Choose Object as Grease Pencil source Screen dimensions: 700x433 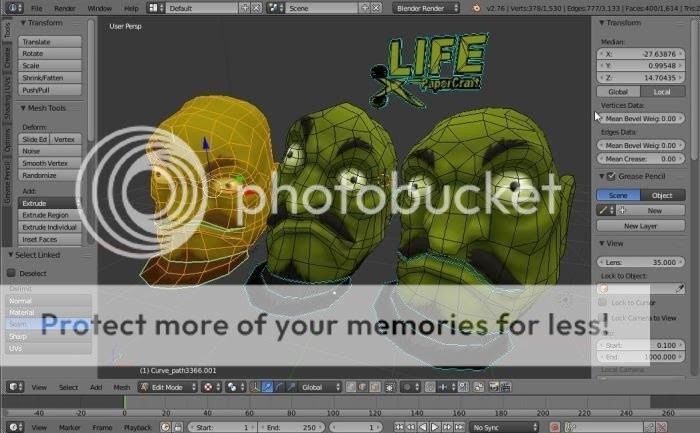pyautogui.click(x=662, y=195)
